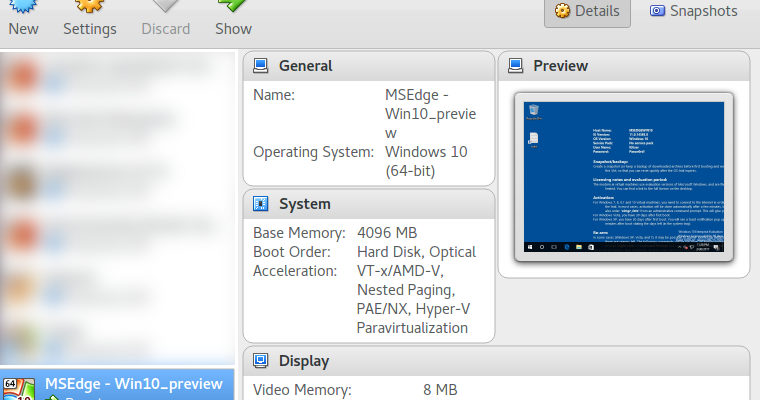Click the Windows 10 OS icon in VM list
This screenshot has width=760, height=400.
[x=17, y=388]
